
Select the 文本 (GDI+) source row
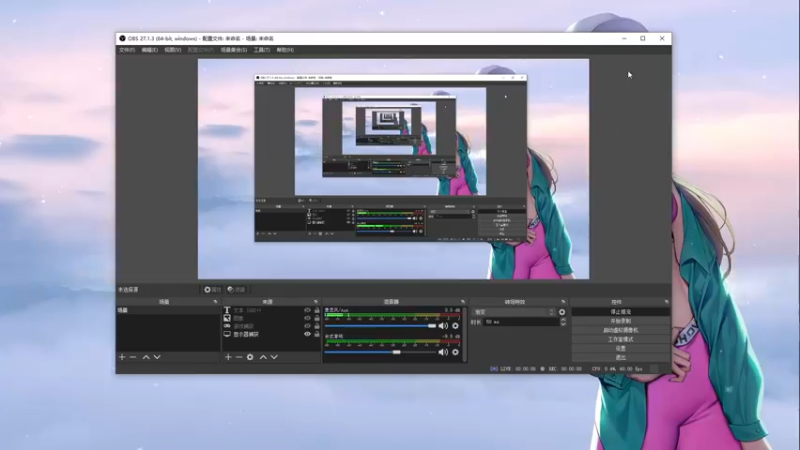click(271, 310)
